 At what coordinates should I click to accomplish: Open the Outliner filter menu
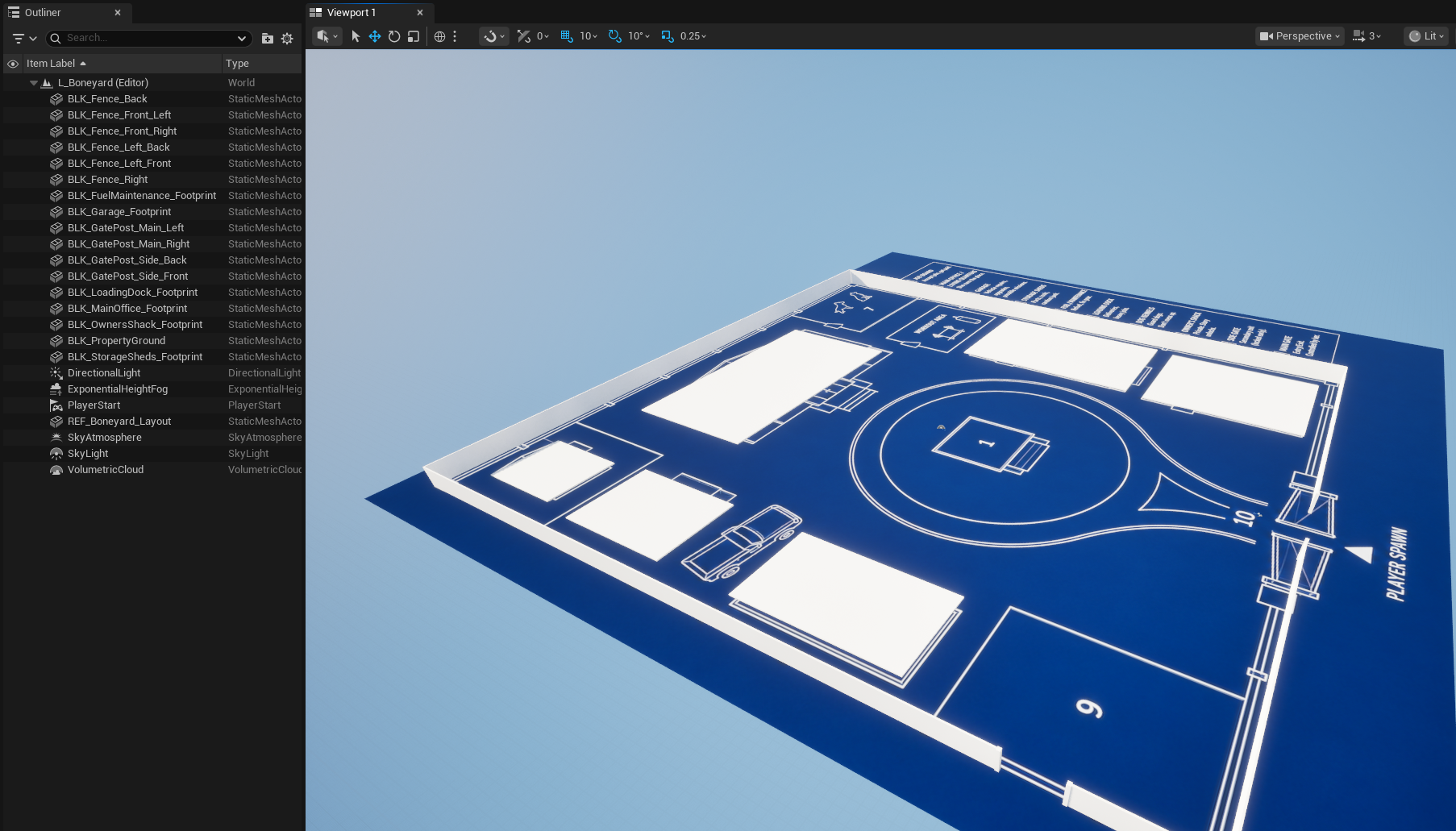24,38
